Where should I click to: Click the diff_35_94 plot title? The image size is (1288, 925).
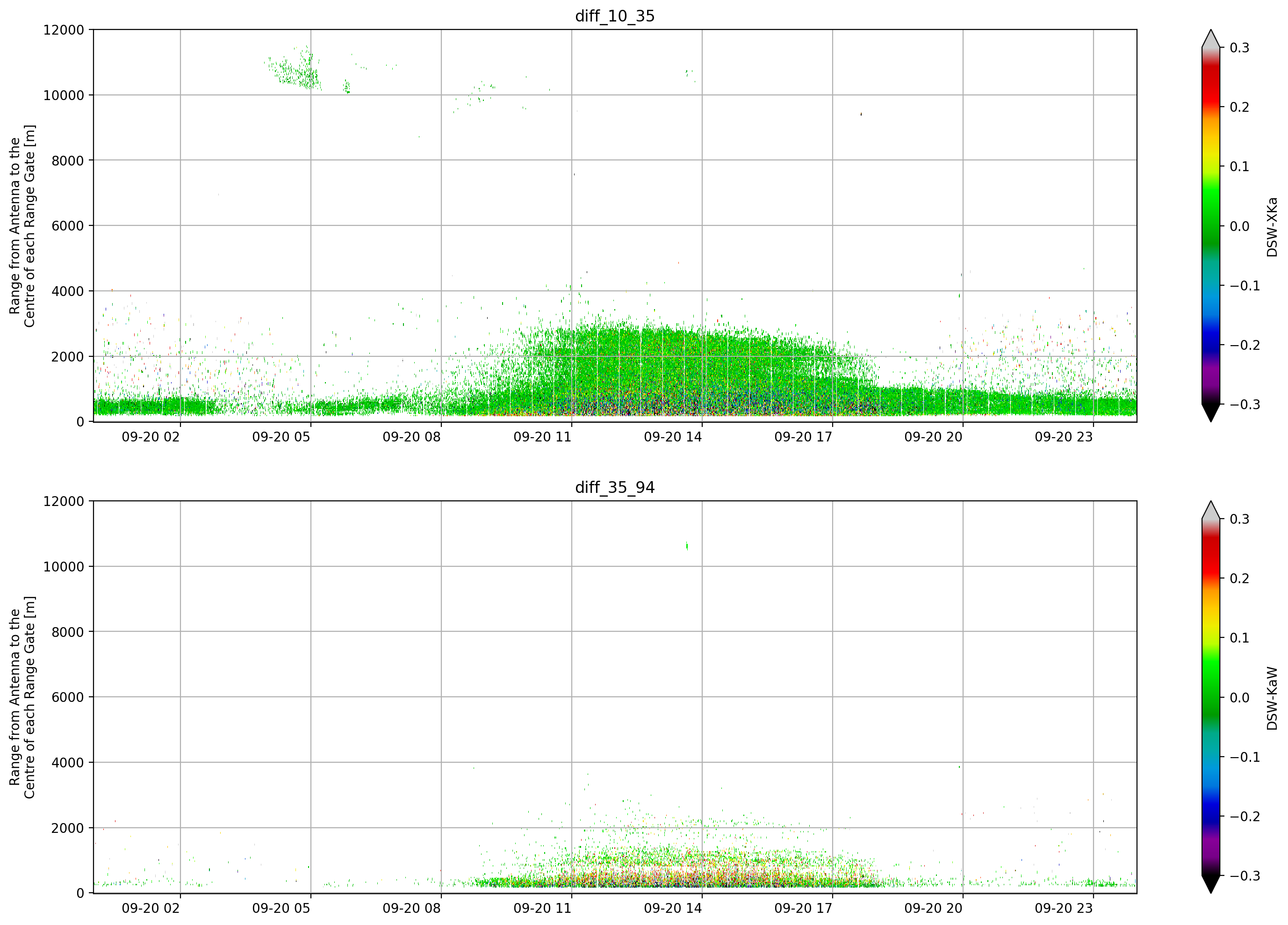(615, 487)
